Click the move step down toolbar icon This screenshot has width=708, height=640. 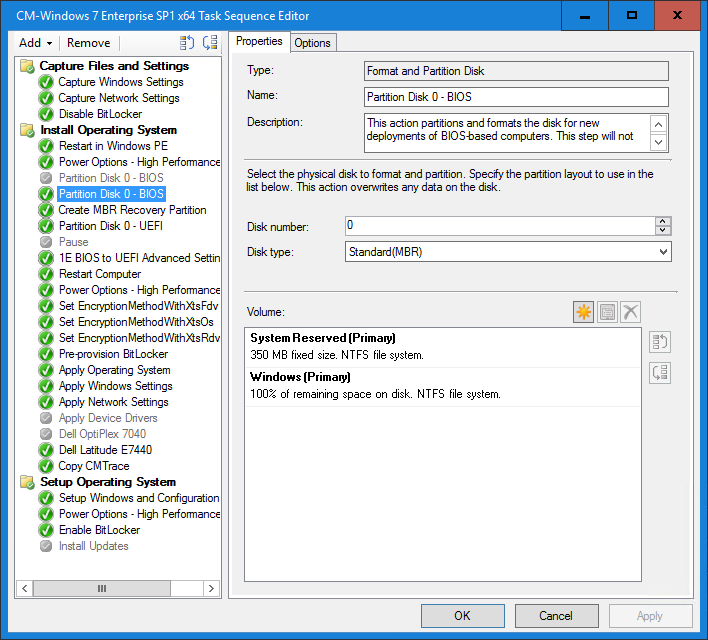209,43
